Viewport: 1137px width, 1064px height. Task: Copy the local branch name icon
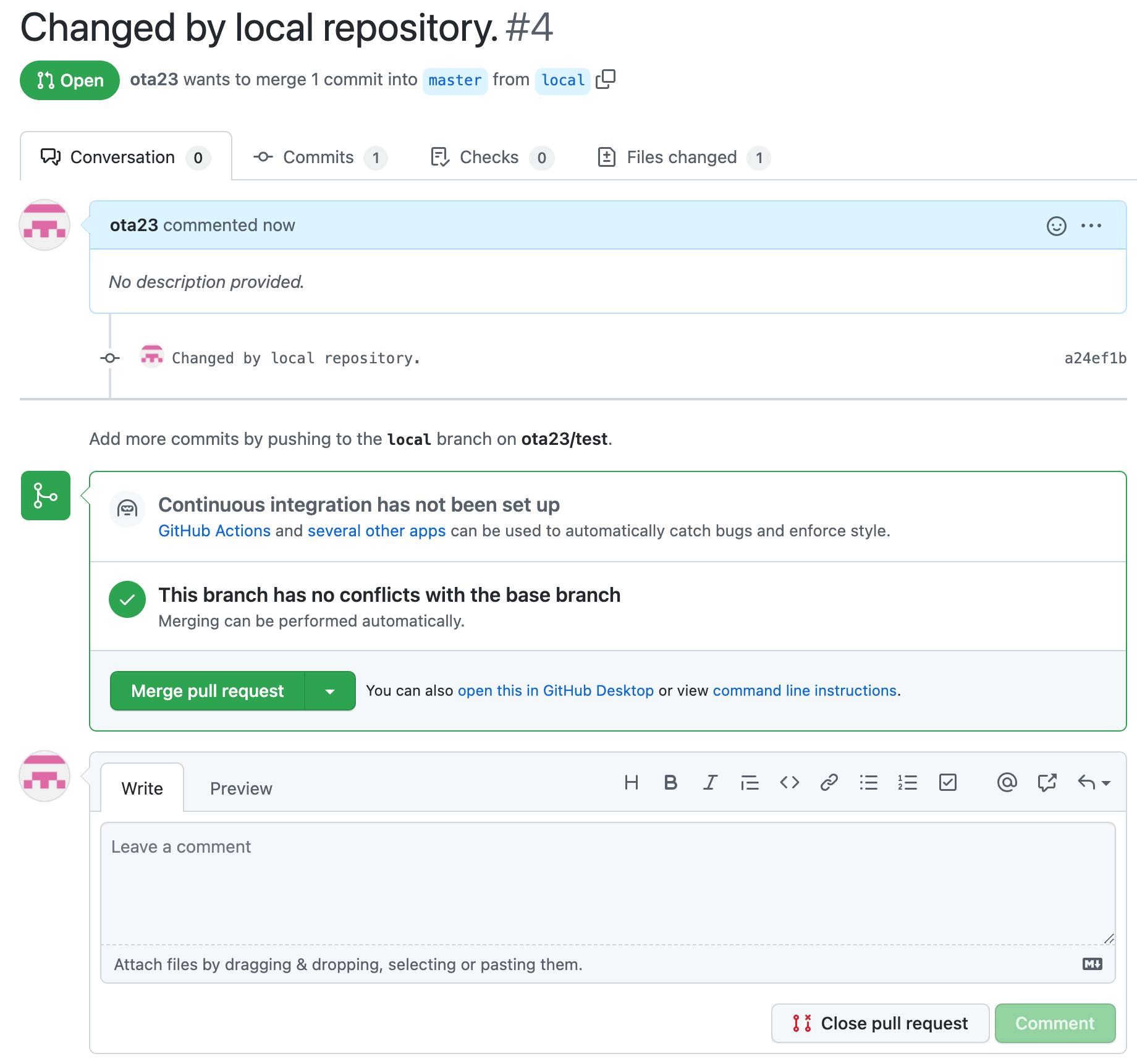[x=606, y=80]
